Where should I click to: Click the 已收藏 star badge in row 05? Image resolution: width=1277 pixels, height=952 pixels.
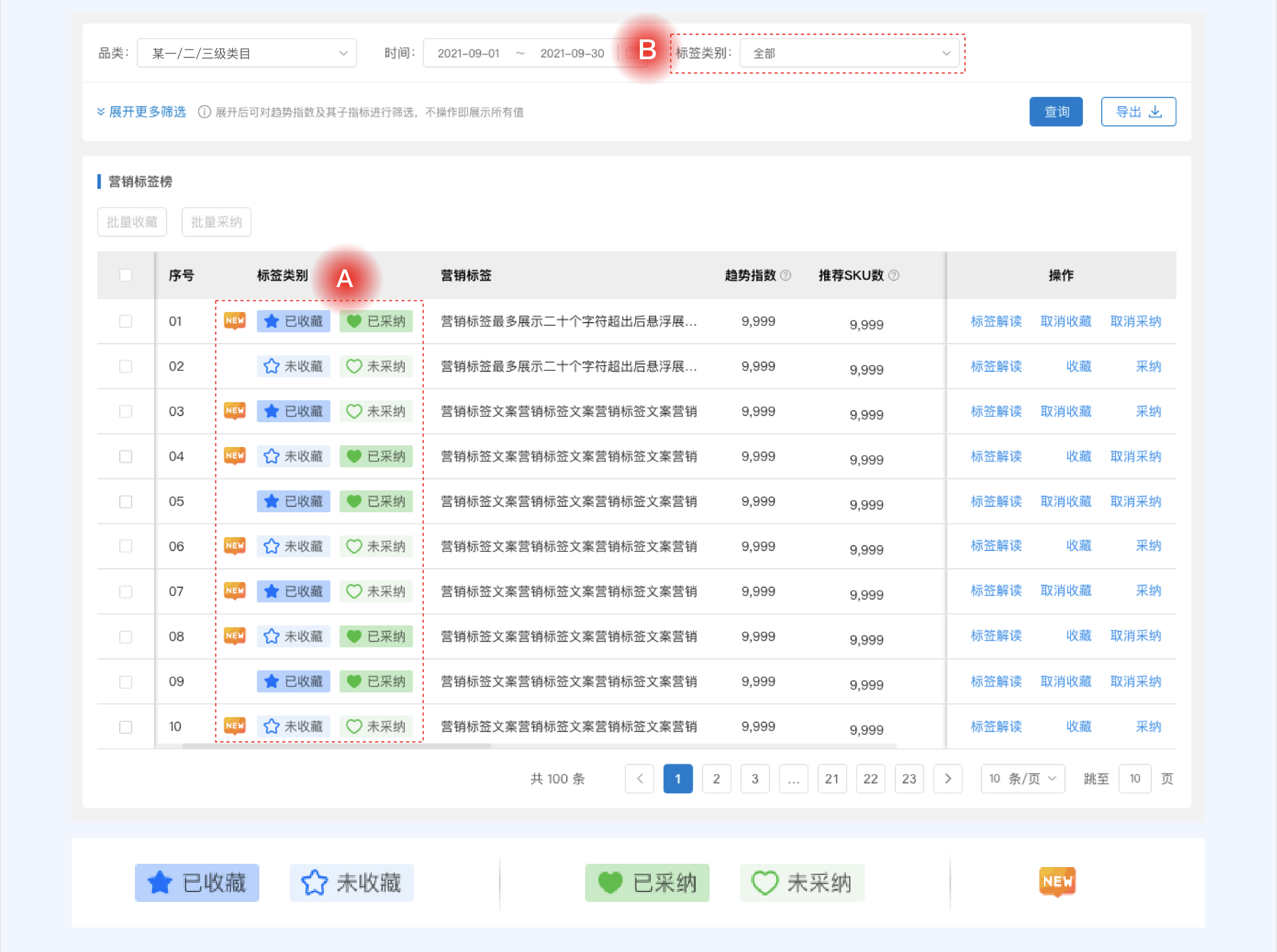pyautogui.click(x=294, y=502)
